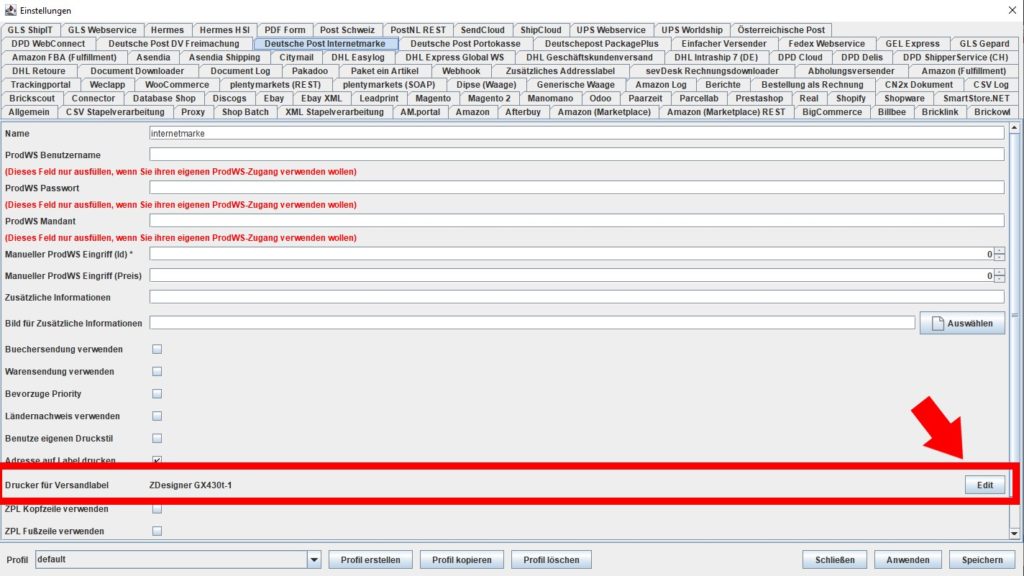Screen dimensions: 1024x576
Task: Click ZDesigner GX430t-1 printer name
Action: click(190, 485)
